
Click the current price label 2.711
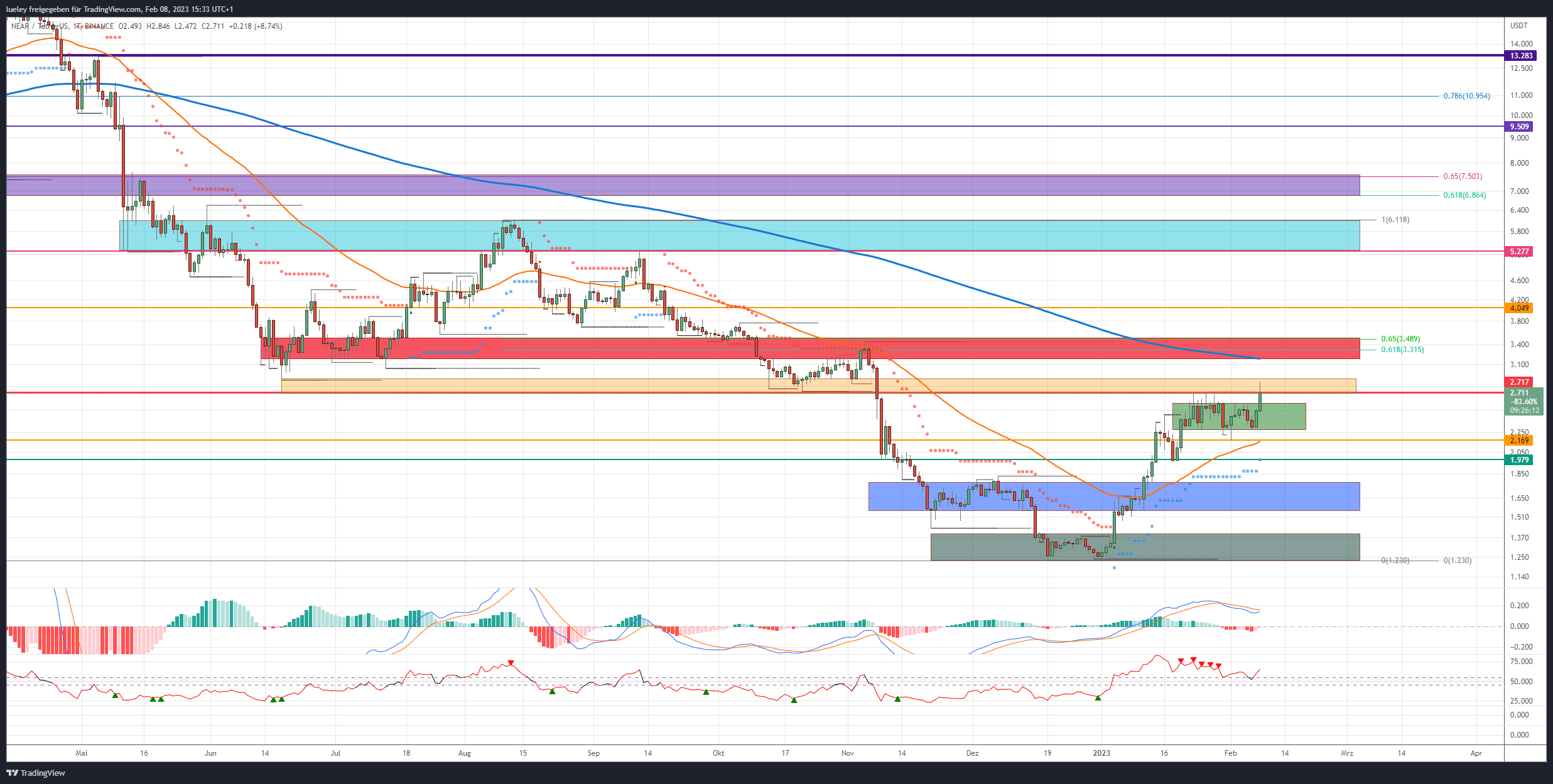point(1519,393)
